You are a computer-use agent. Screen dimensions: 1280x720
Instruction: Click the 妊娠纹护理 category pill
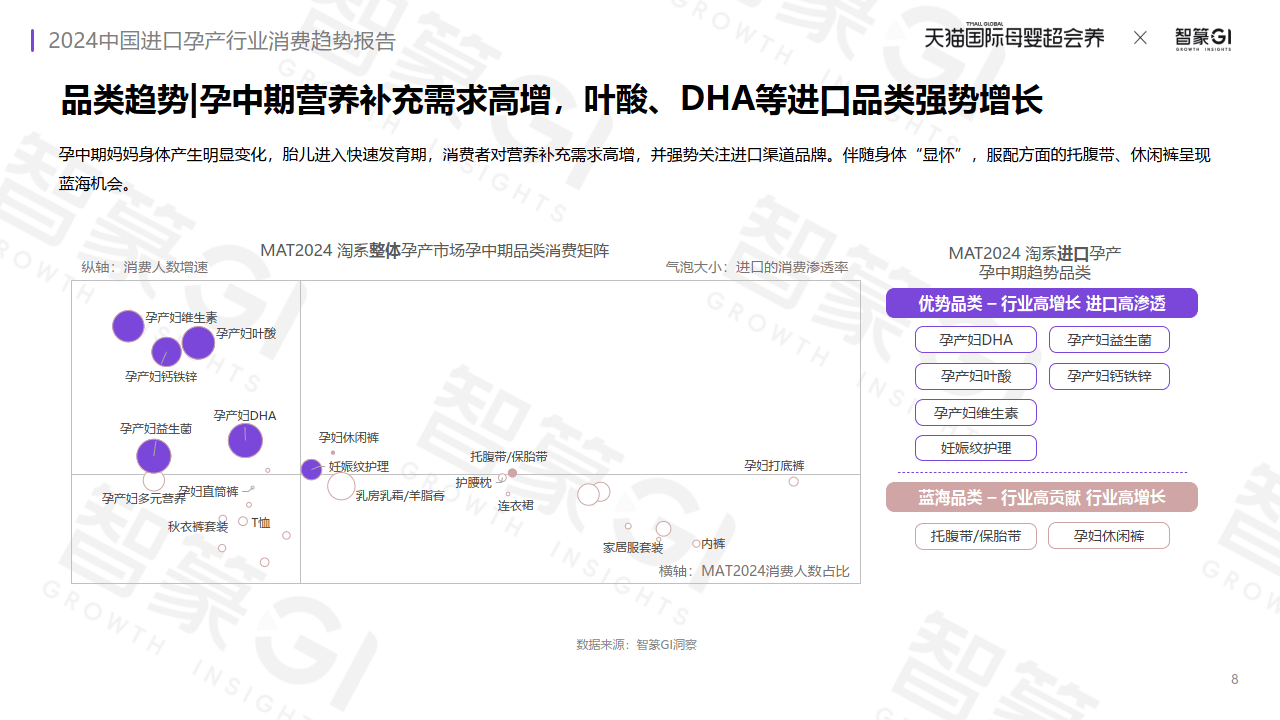coord(975,448)
